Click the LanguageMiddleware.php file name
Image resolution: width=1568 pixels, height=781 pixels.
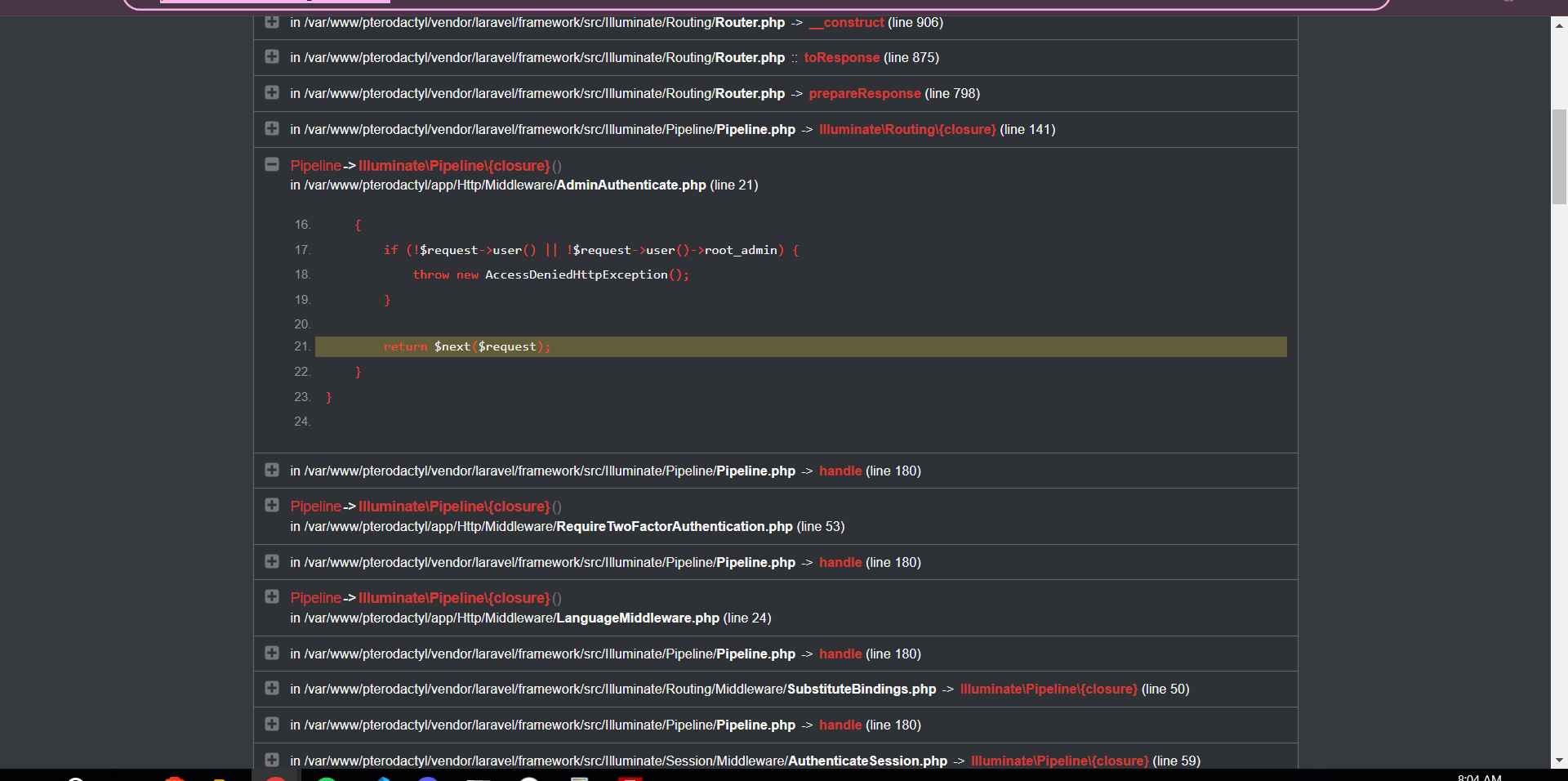[x=637, y=618]
